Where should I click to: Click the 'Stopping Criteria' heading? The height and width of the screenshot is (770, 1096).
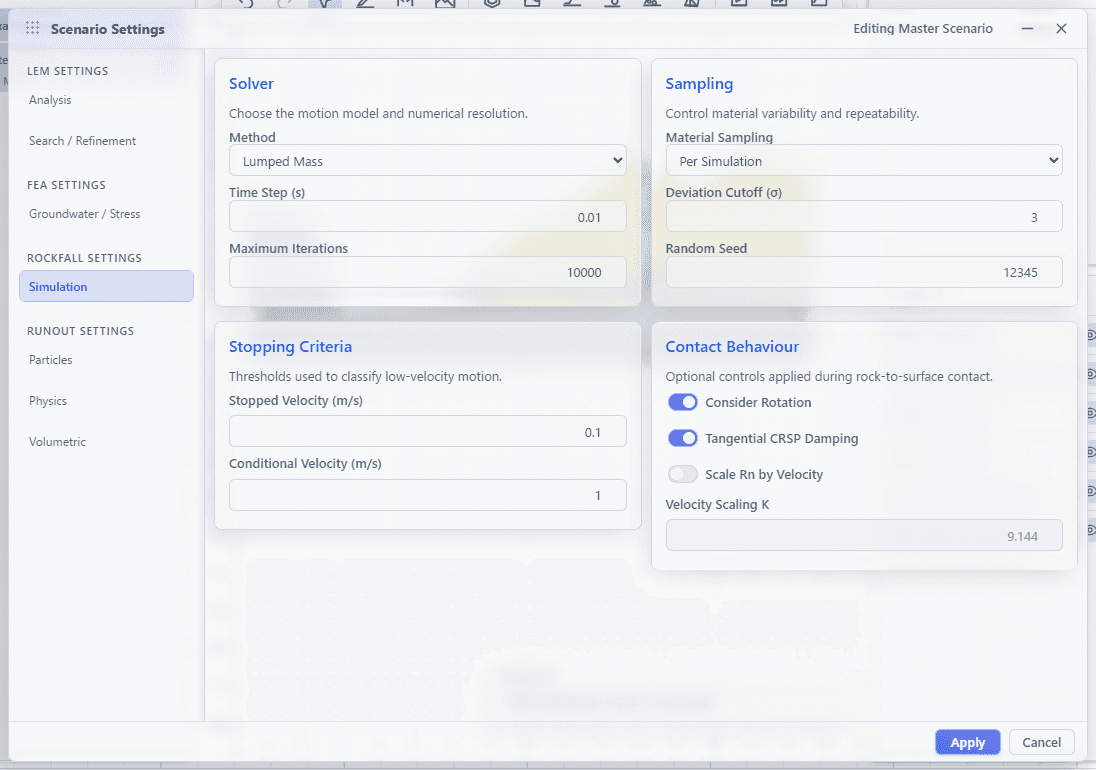coord(290,347)
